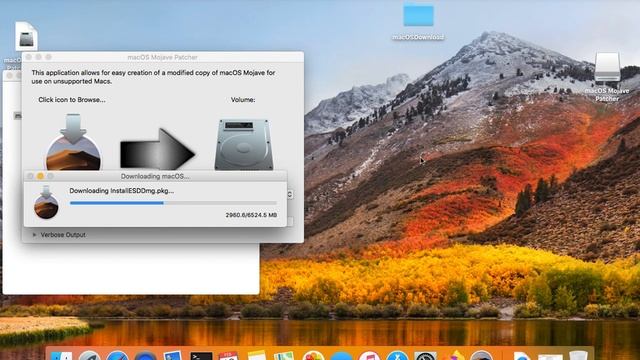
Task: Open Maps from the Dock
Action: (284, 356)
